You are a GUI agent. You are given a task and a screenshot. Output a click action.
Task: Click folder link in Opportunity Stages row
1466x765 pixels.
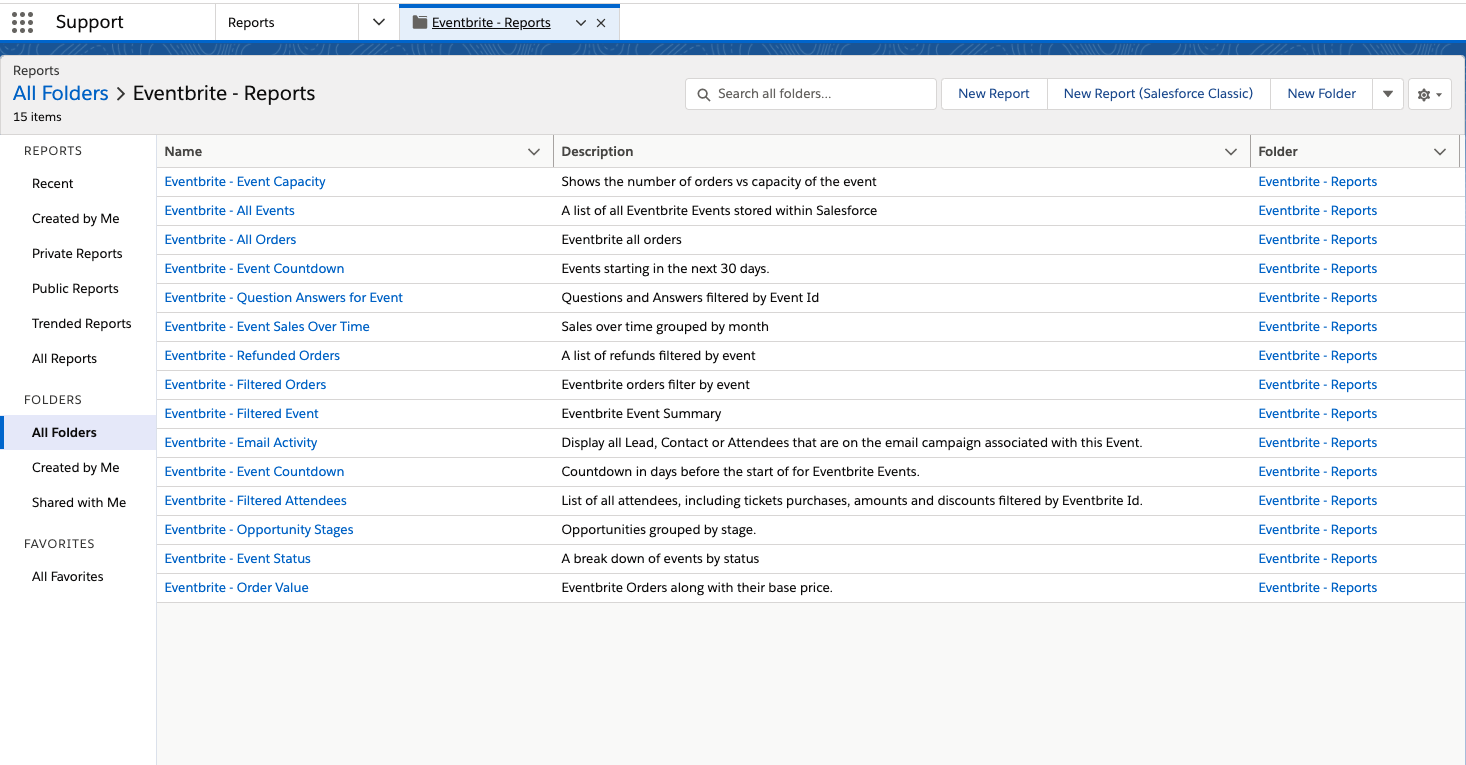pos(1318,530)
